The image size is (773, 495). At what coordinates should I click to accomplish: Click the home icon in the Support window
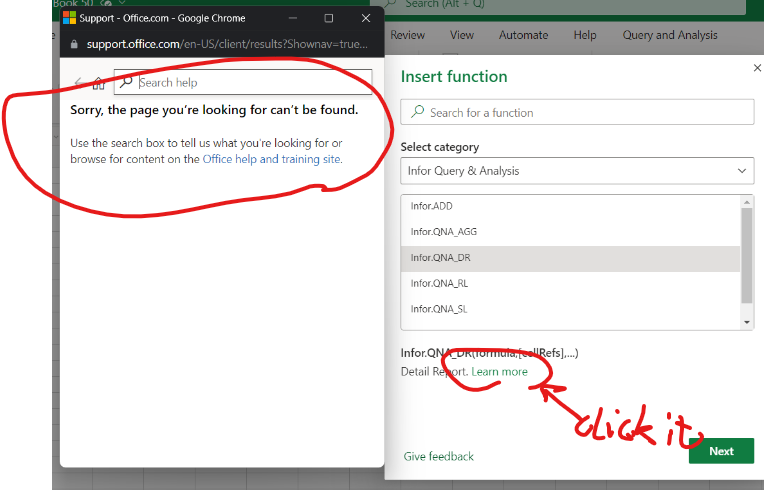click(99, 83)
